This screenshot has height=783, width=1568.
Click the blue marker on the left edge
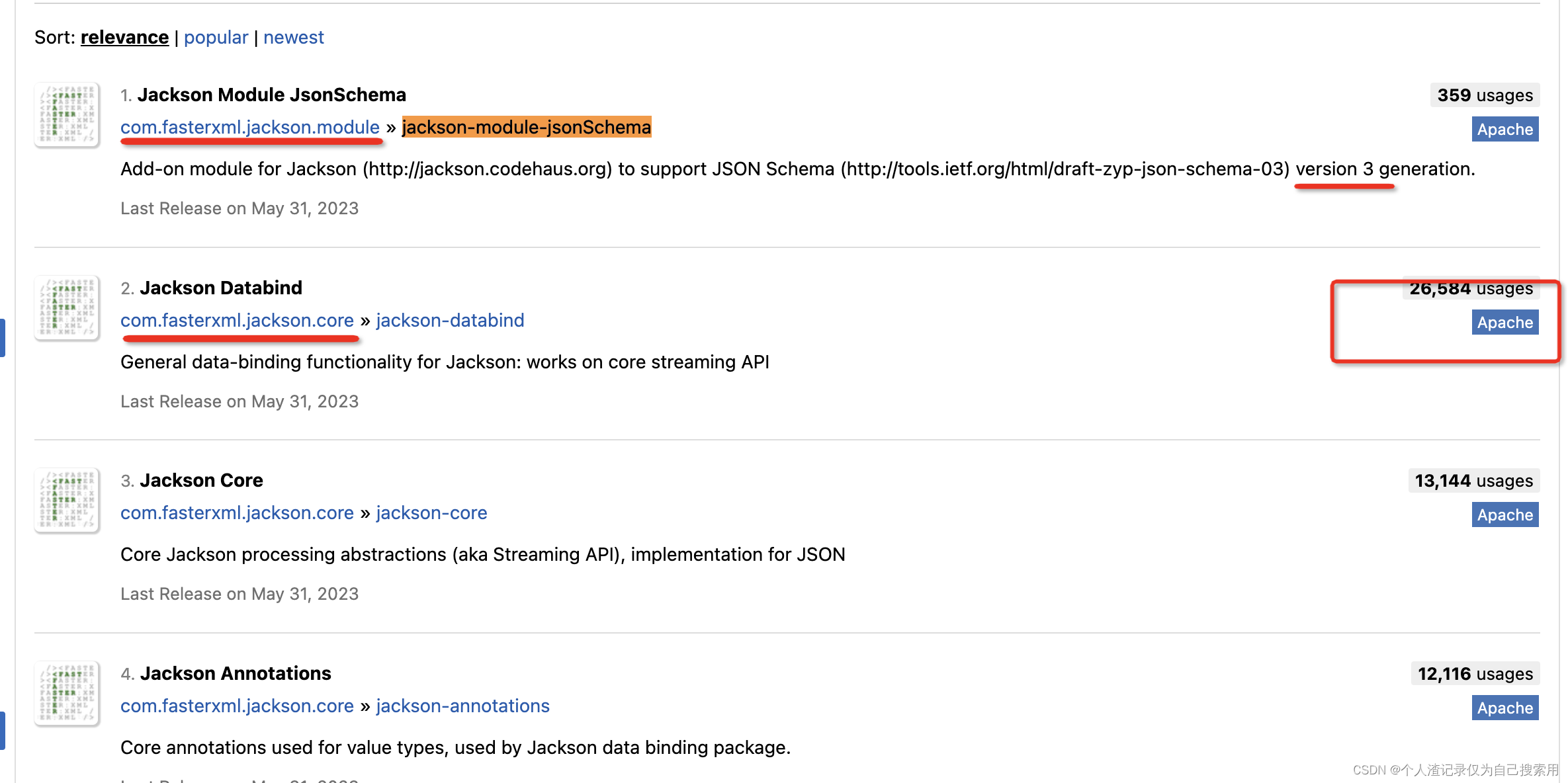point(2,337)
